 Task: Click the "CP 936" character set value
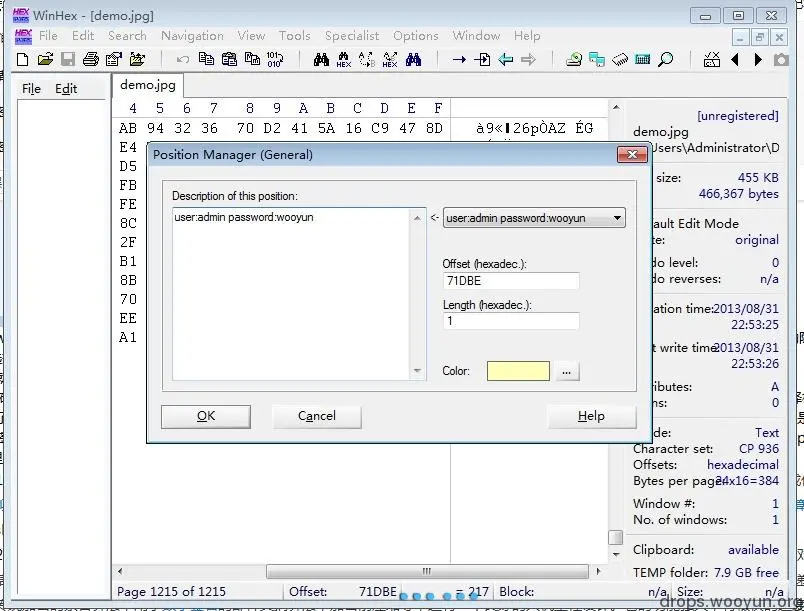(x=758, y=449)
